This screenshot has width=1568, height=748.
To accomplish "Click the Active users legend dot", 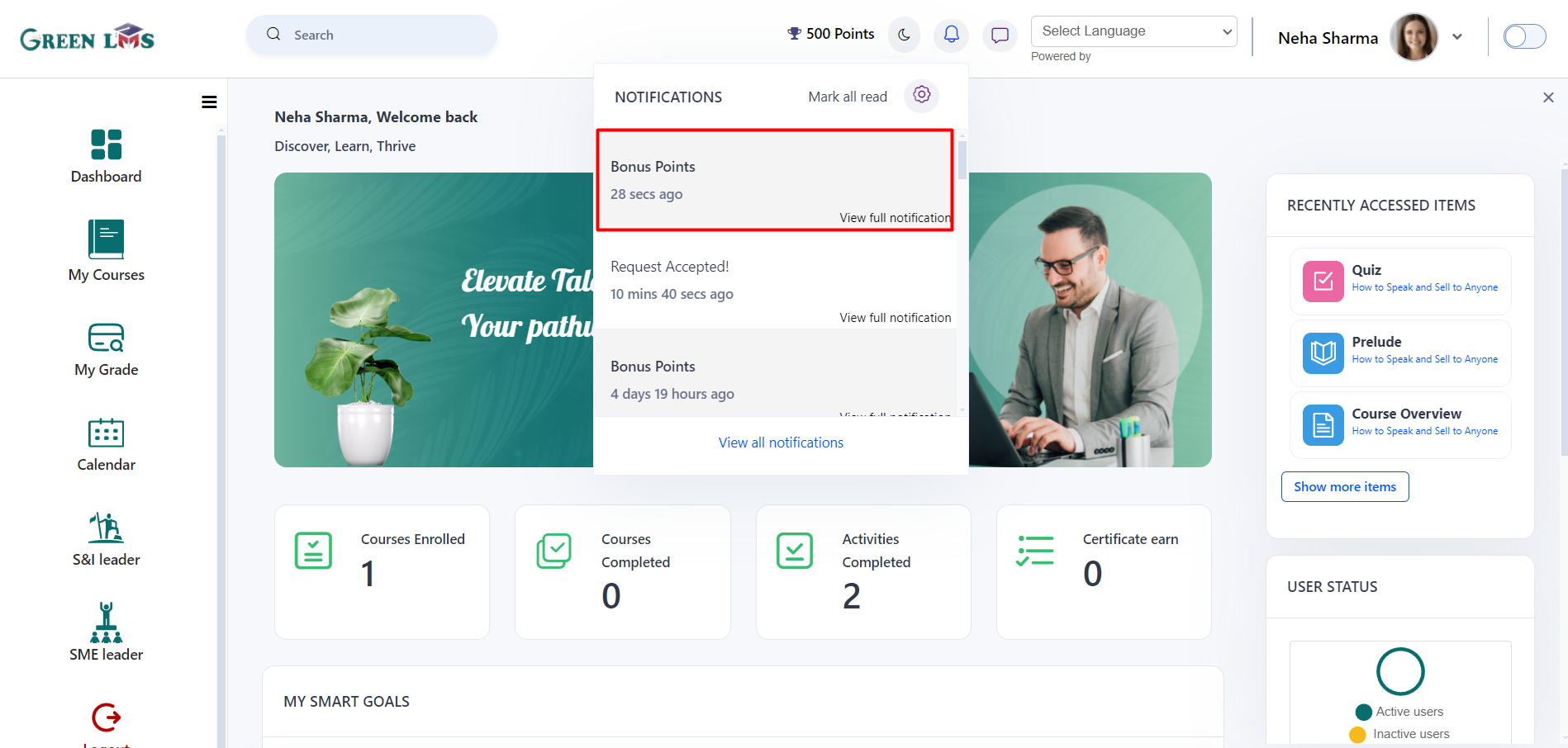I will [x=1364, y=712].
